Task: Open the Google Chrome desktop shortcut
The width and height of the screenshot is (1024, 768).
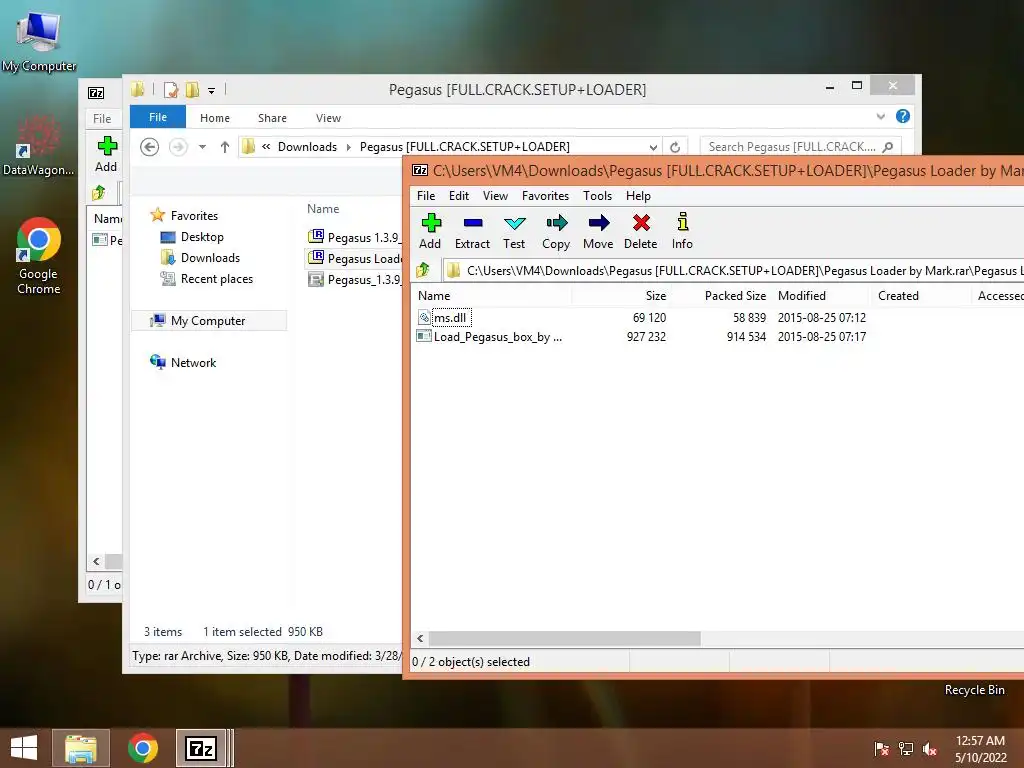Action: coord(39,256)
